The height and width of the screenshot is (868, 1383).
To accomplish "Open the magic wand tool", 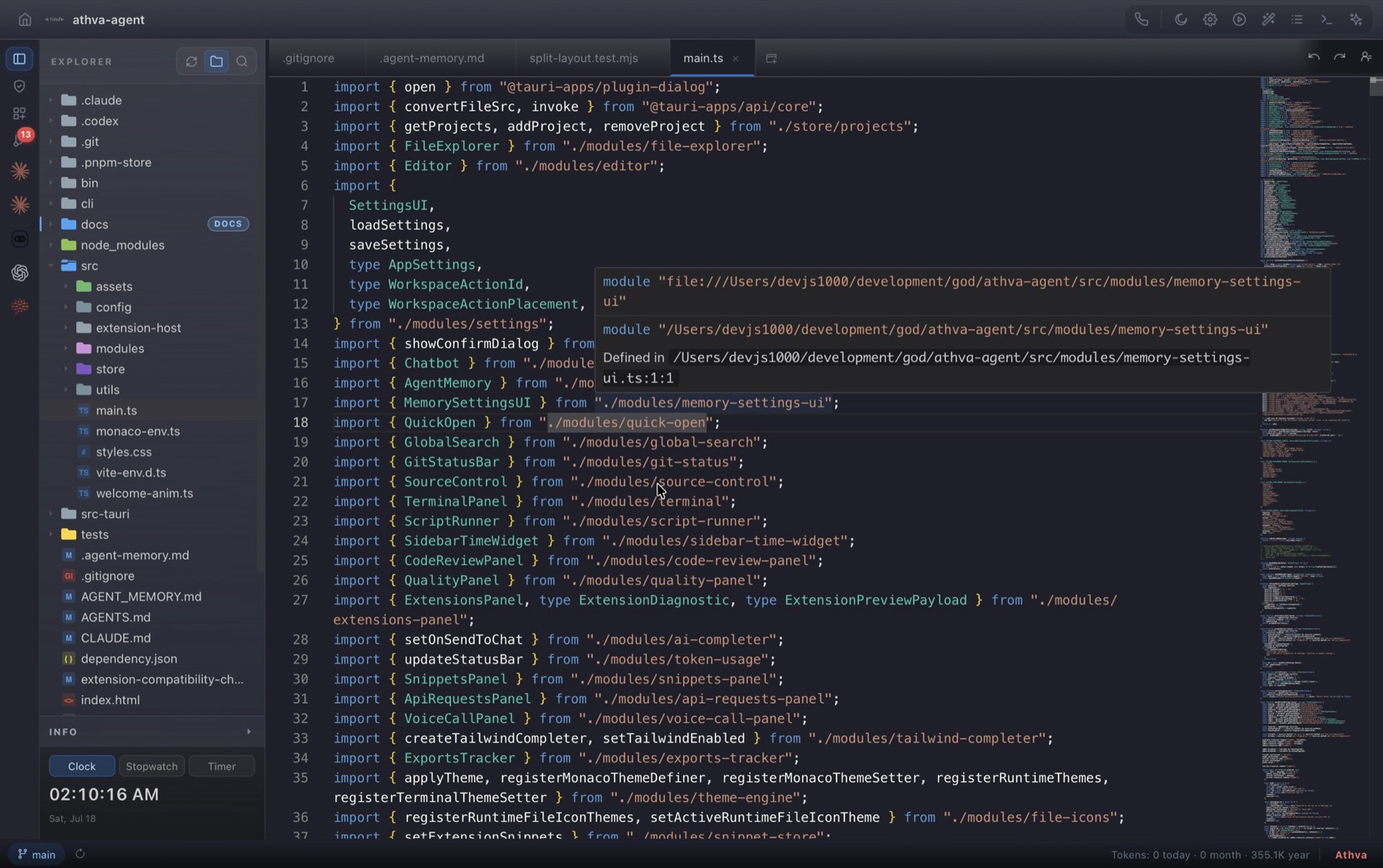I will pyautogui.click(x=1269, y=19).
